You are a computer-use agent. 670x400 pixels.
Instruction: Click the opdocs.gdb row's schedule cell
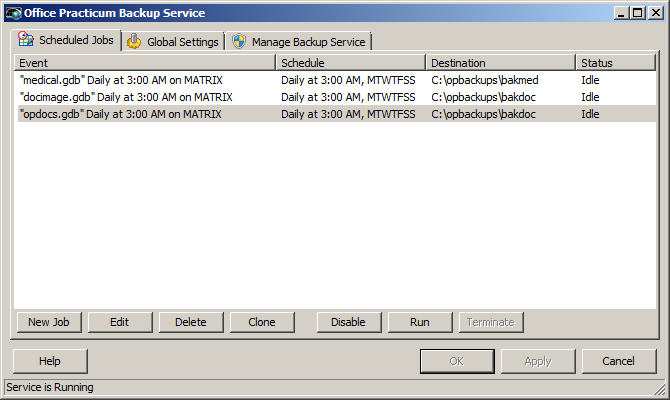pyautogui.click(x=348, y=114)
